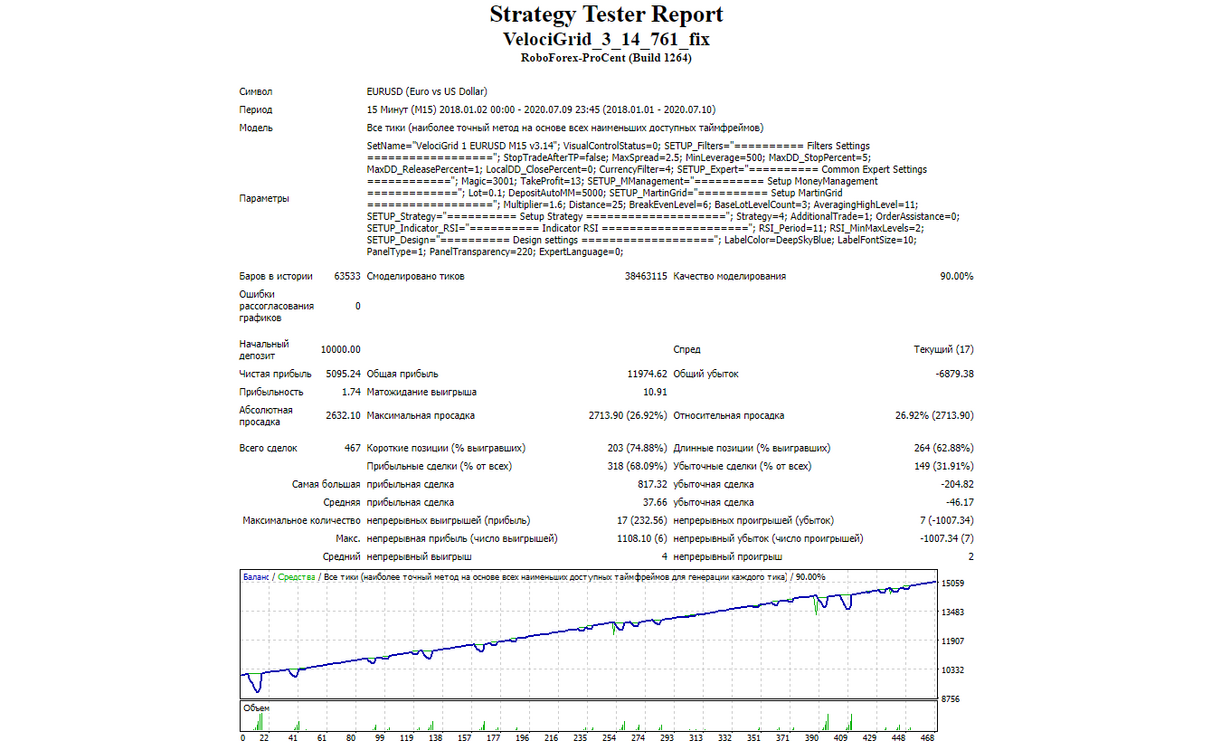Select consecutive wins '17 (232.56)'
The width and height of the screenshot is (1221, 750).
(642, 520)
